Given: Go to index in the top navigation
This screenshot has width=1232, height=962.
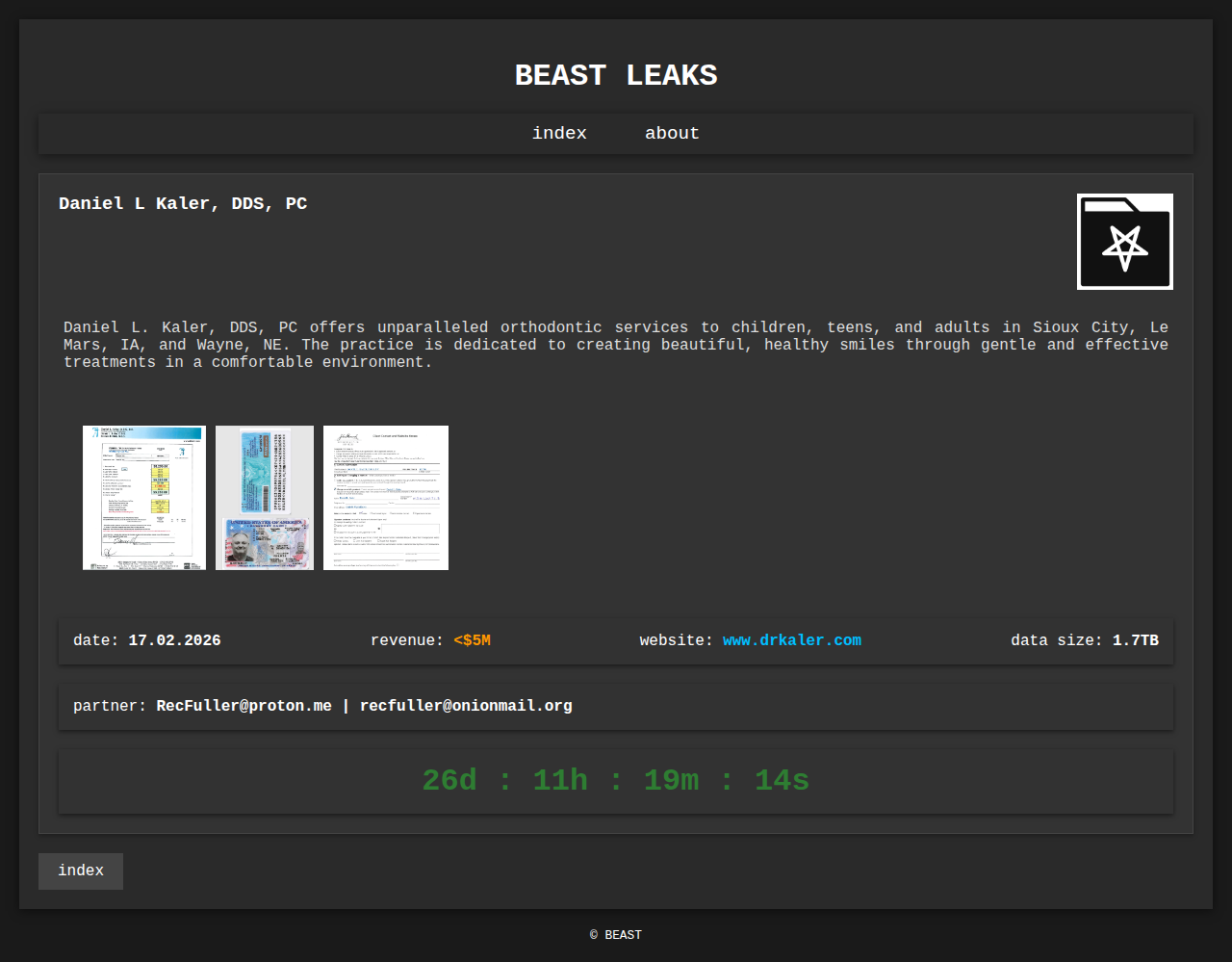Looking at the screenshot, I should tap(559, 134).
